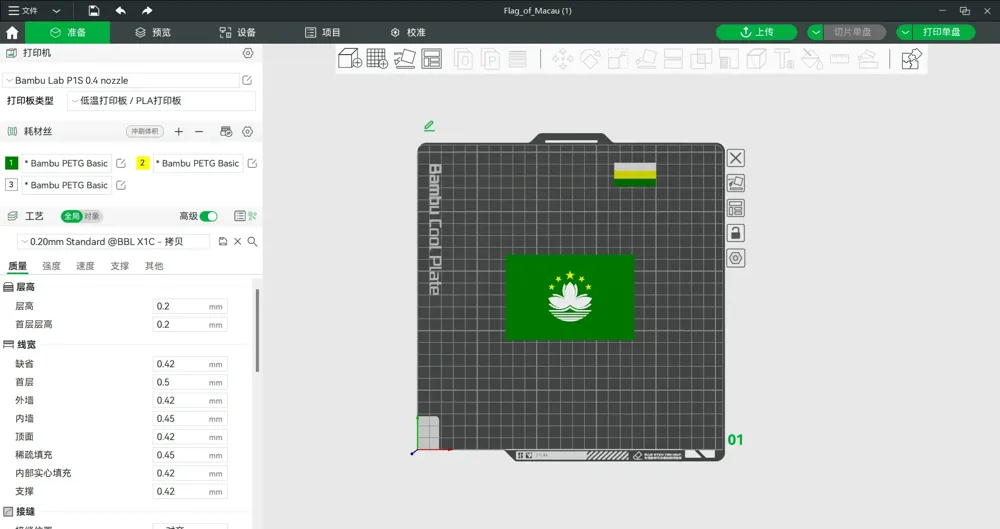Select the 其他 others settings tab
The width and height of the screenshot is (1000, 529).
(x=154, y=266)
